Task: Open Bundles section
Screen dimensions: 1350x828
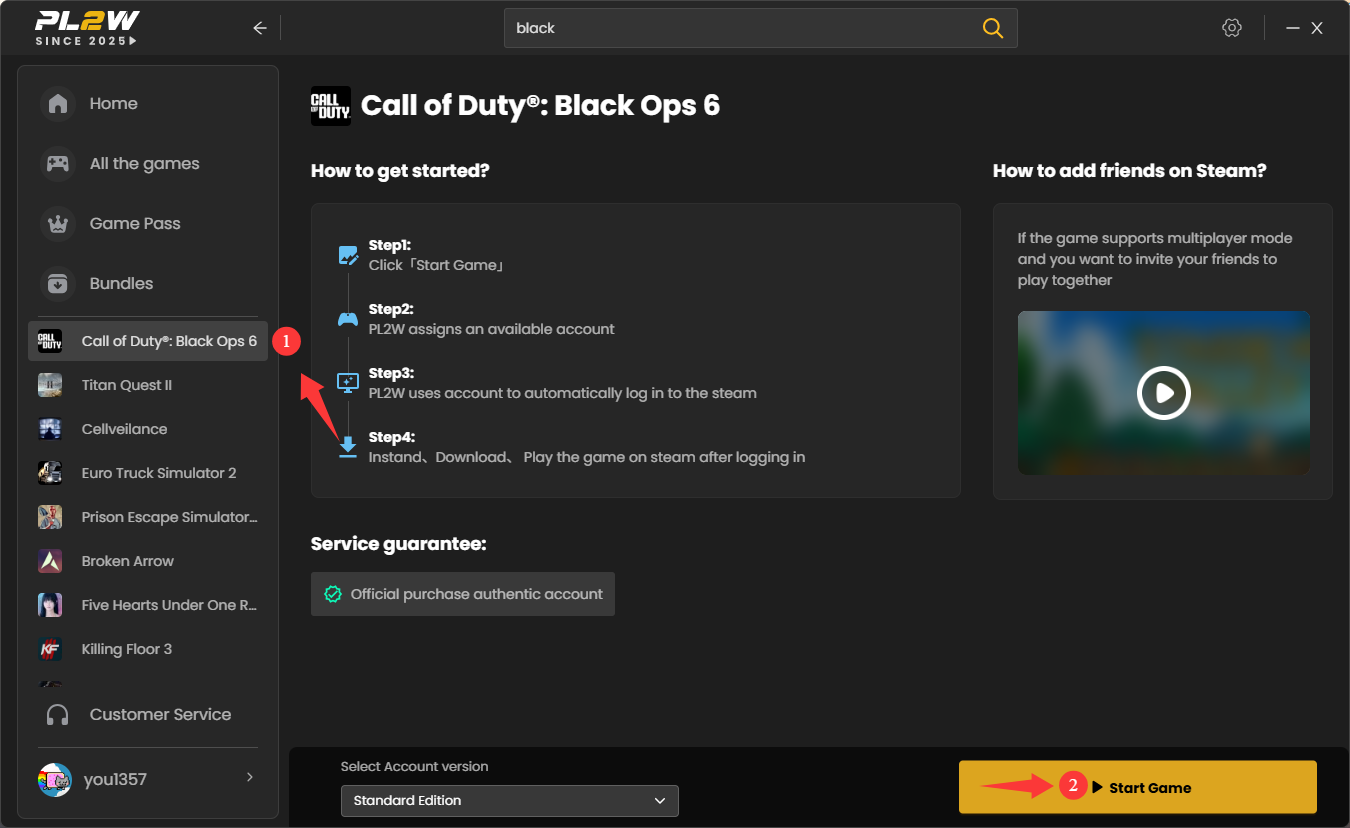Action: pos(148,284)
